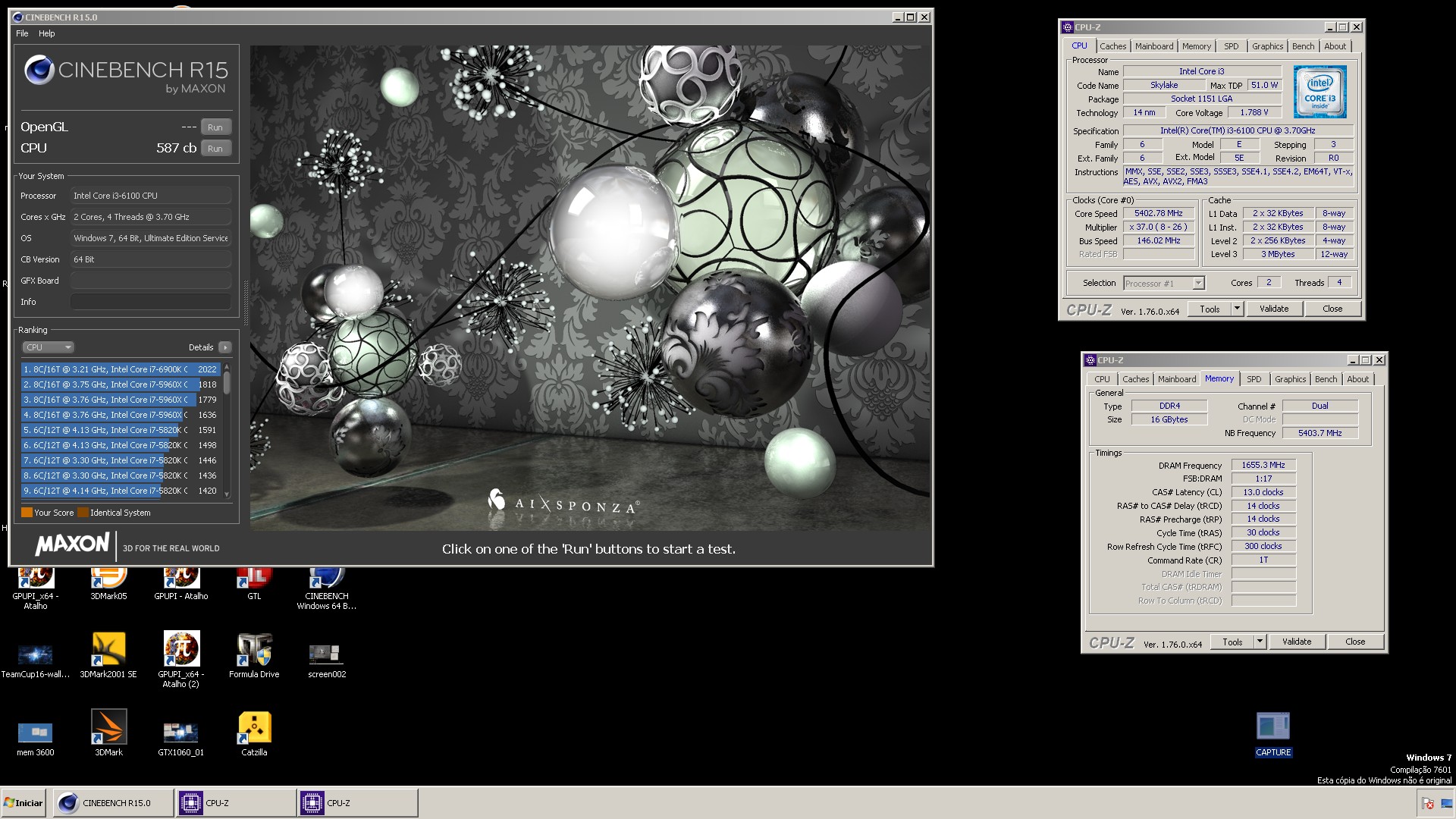The width and height of the screenshot is (1456, 819).
Task: Click the Cinebench R15 logo sphere
Action: point(39,71)
